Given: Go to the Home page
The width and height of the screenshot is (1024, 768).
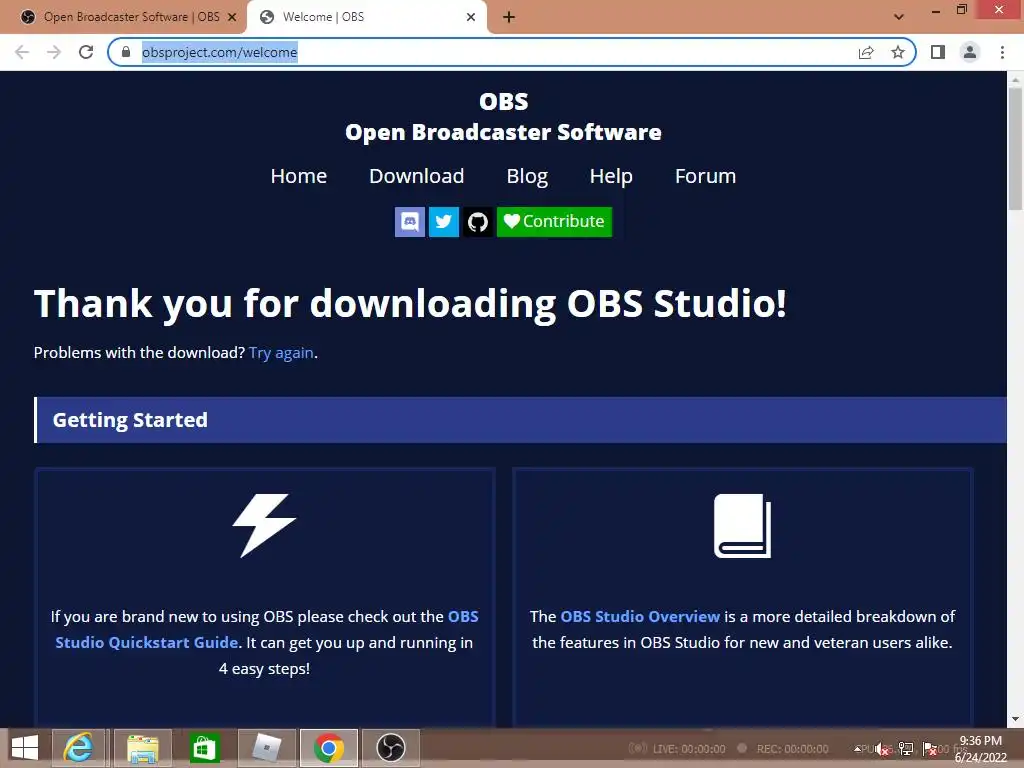Looking at the screenshot, I should point(298,176).
